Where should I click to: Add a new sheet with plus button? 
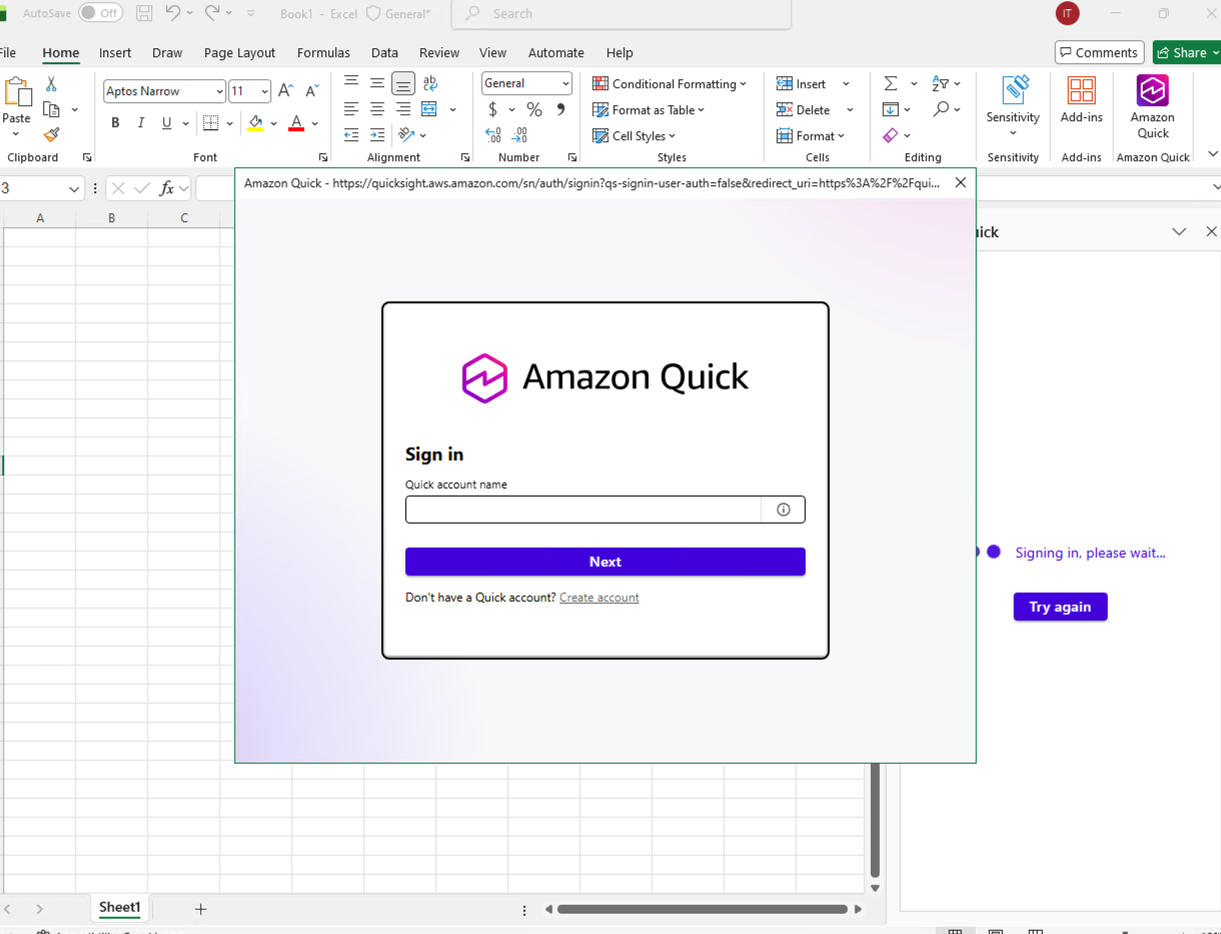(200, 909)
